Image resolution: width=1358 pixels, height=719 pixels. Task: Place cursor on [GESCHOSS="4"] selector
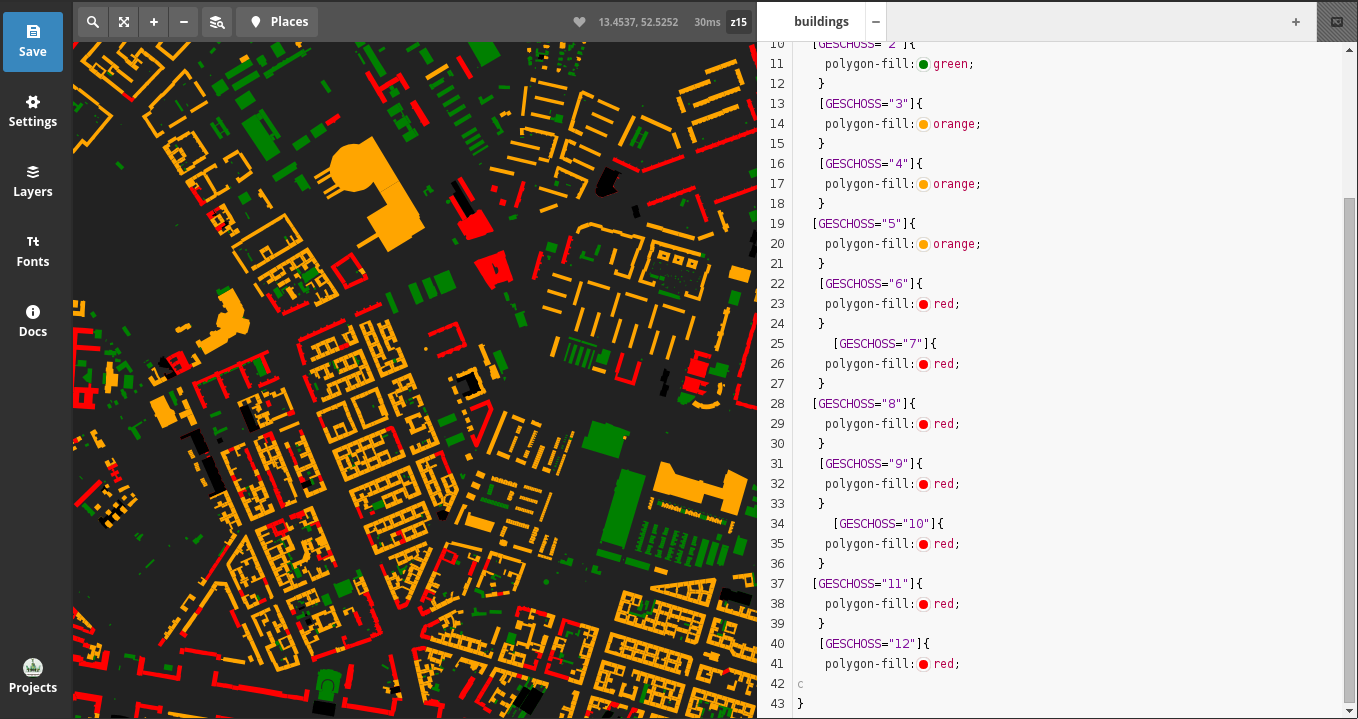pyautogui.click(x=867, y=164)
